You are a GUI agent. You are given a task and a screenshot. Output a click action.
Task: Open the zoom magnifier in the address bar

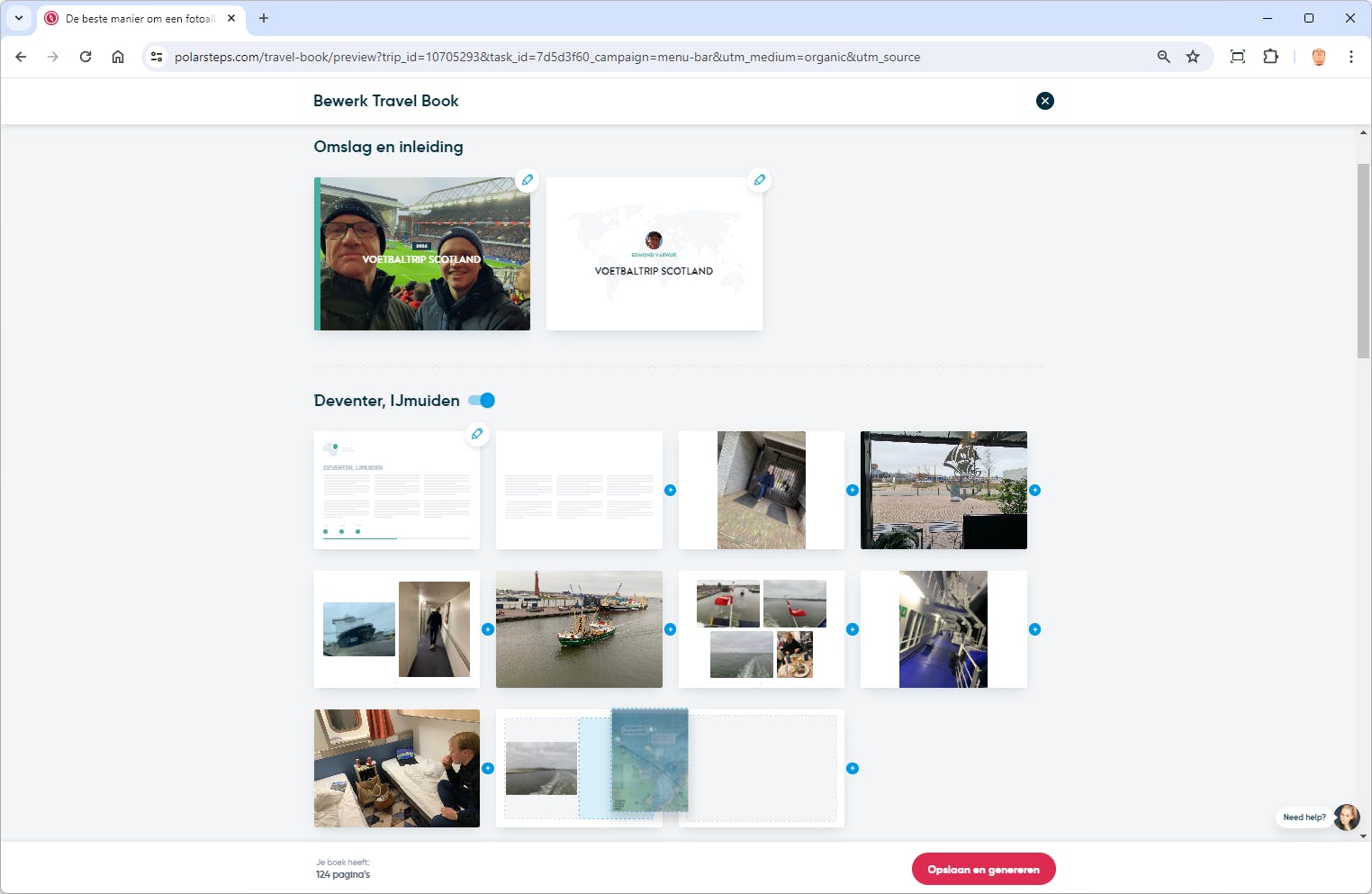(x=1164, y=57)
